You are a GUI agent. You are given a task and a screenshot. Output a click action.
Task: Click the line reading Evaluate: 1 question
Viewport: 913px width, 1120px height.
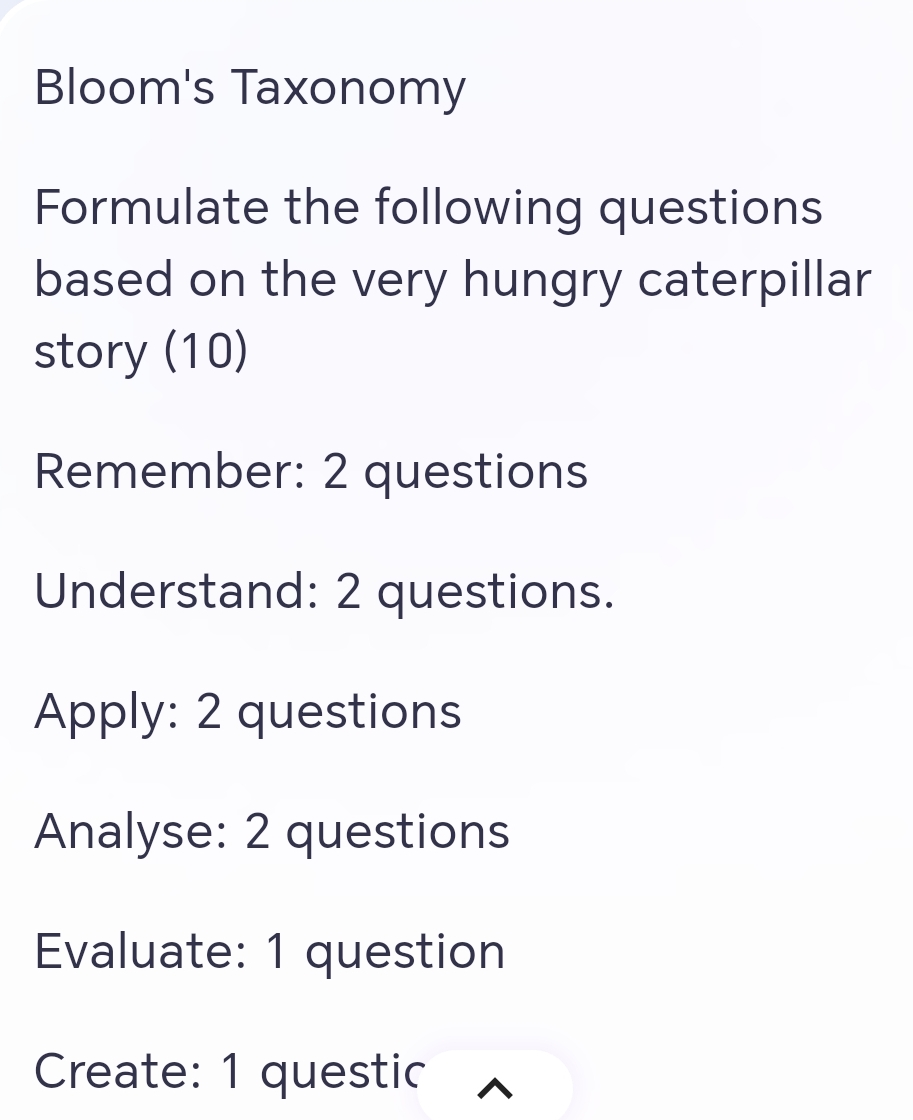[x=269, y=950]
